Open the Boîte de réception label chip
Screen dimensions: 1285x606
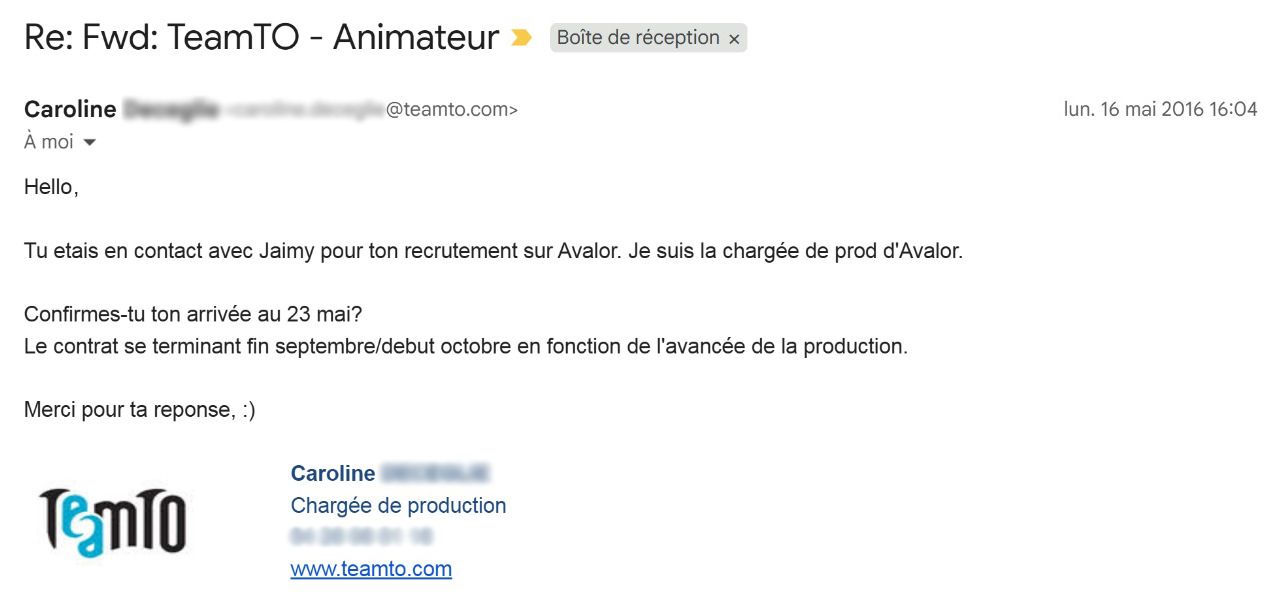[638, 38]
